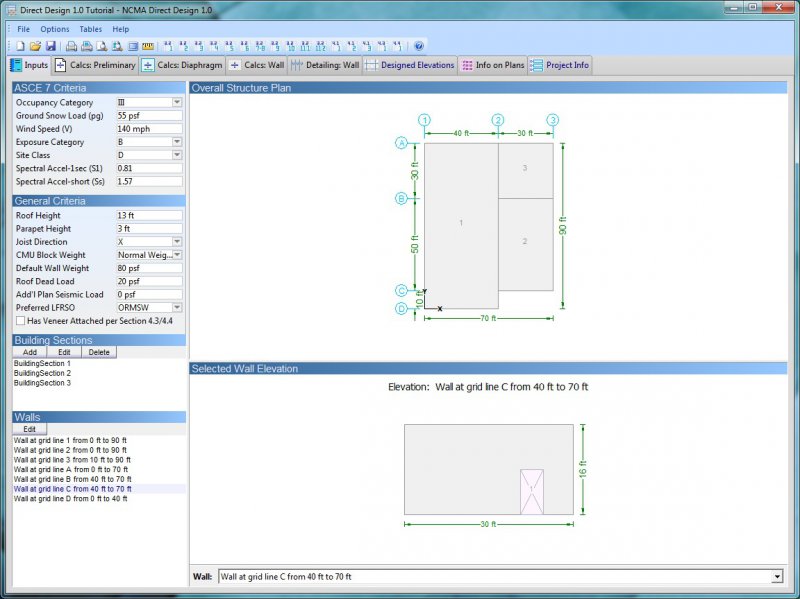Click Edit under the Walls panel
This screenshot has width=800, height=599.
(x=30, y=429)
